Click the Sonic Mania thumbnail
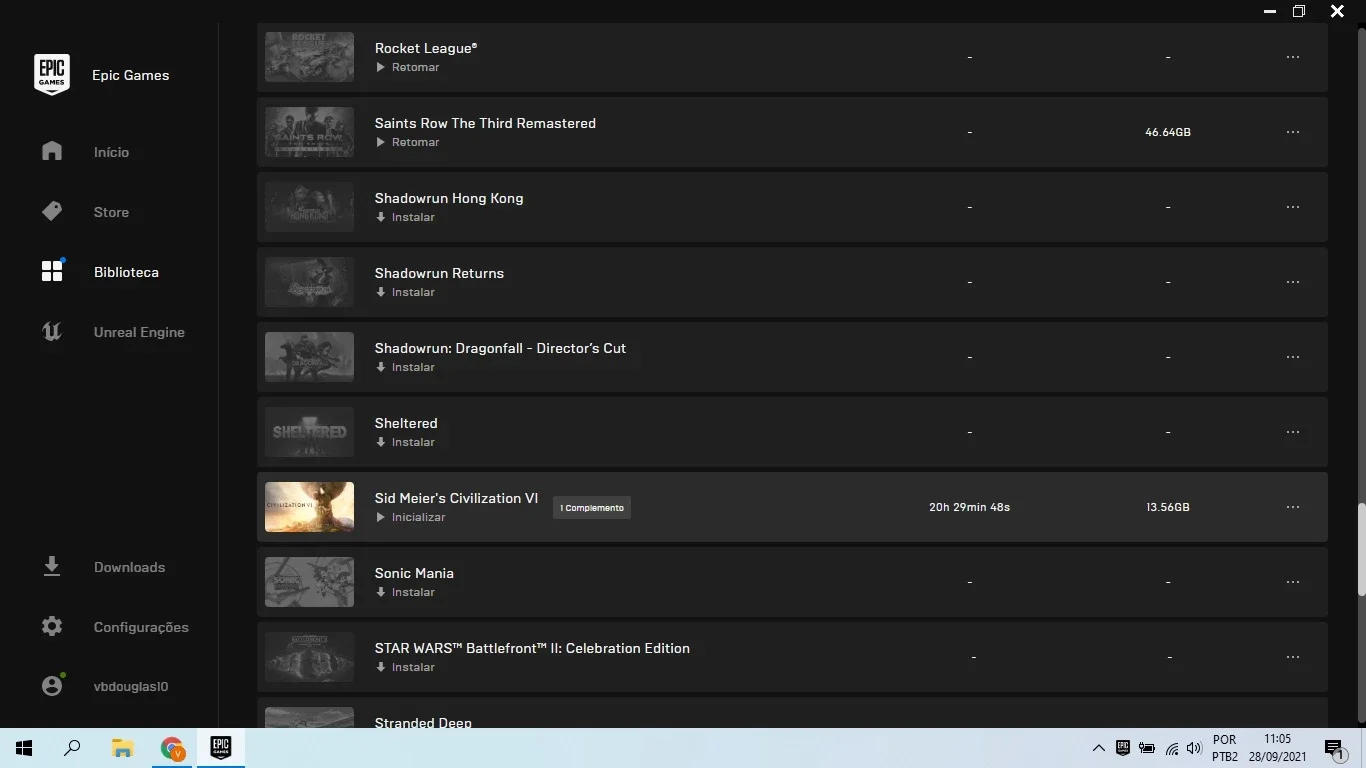The height and width of the screenshot is (768, 1366). 309,582
